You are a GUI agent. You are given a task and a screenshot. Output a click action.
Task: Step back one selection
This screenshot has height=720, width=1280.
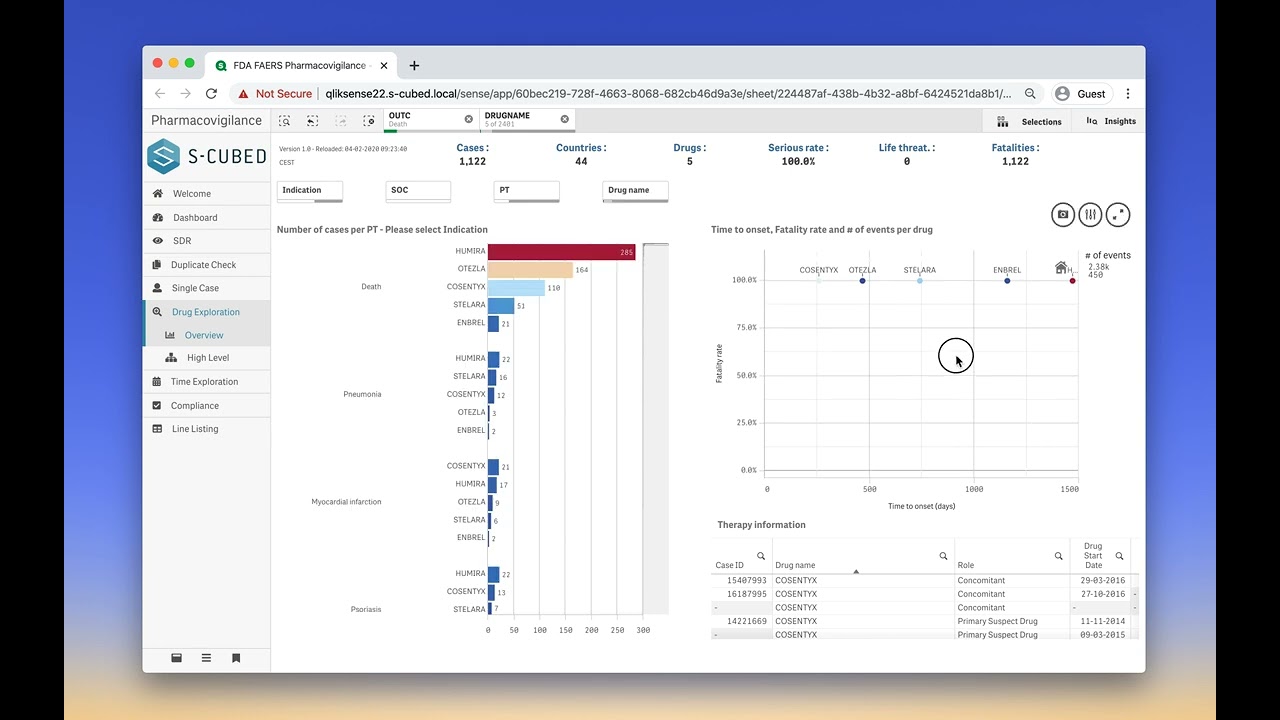point(313,121)
